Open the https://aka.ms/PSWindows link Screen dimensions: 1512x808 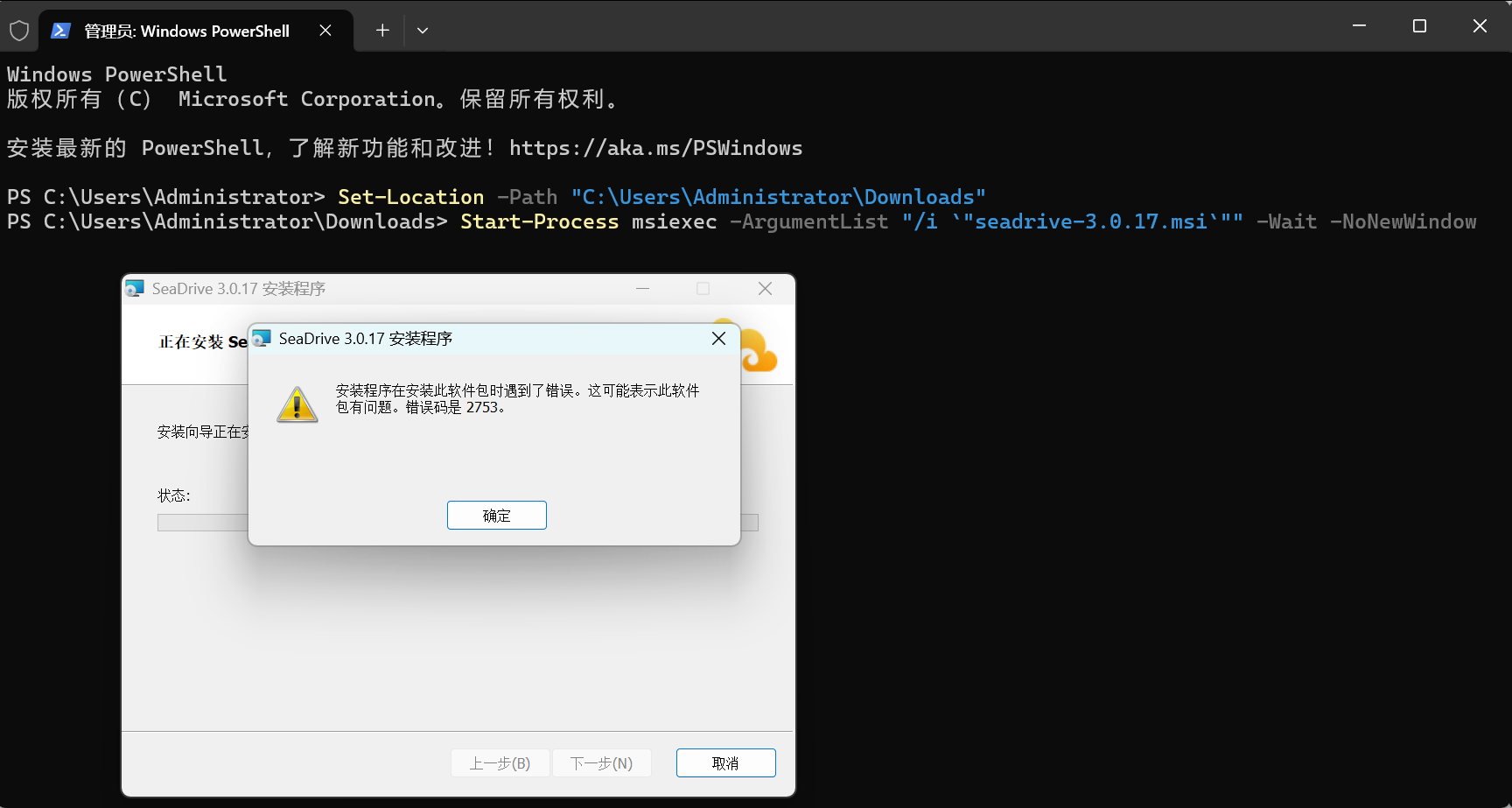tap(655, 148)
